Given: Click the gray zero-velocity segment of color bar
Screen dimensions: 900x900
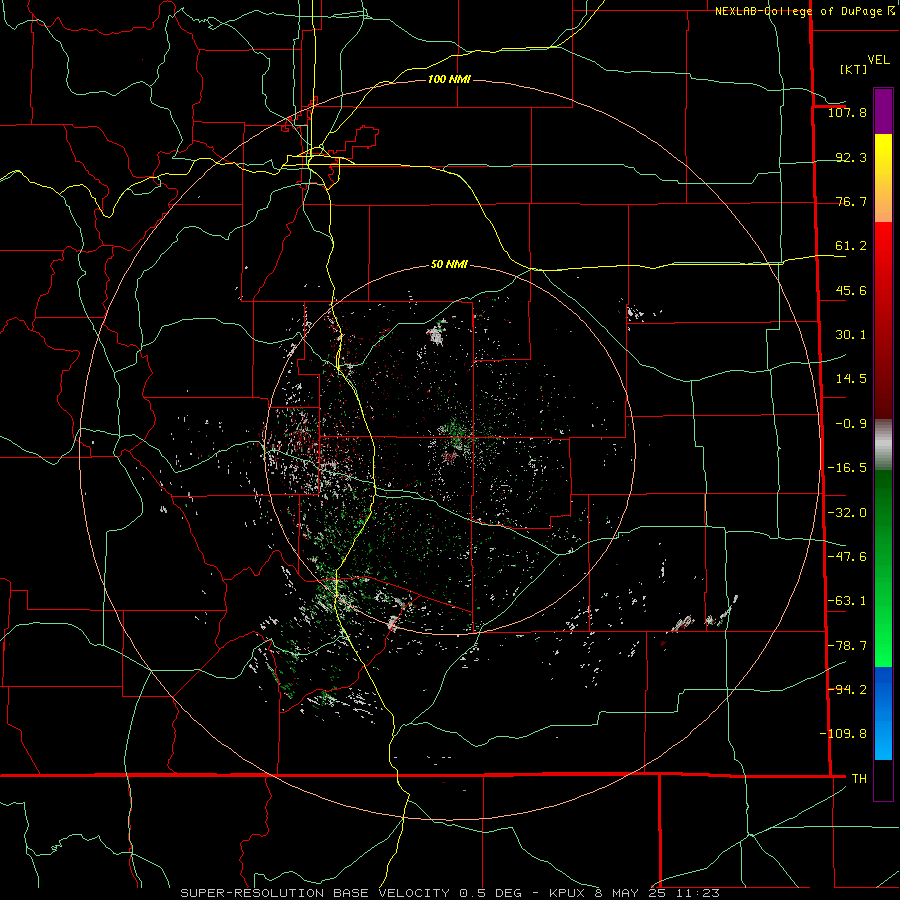Looking at the screenshot, I should pos(883,445).
